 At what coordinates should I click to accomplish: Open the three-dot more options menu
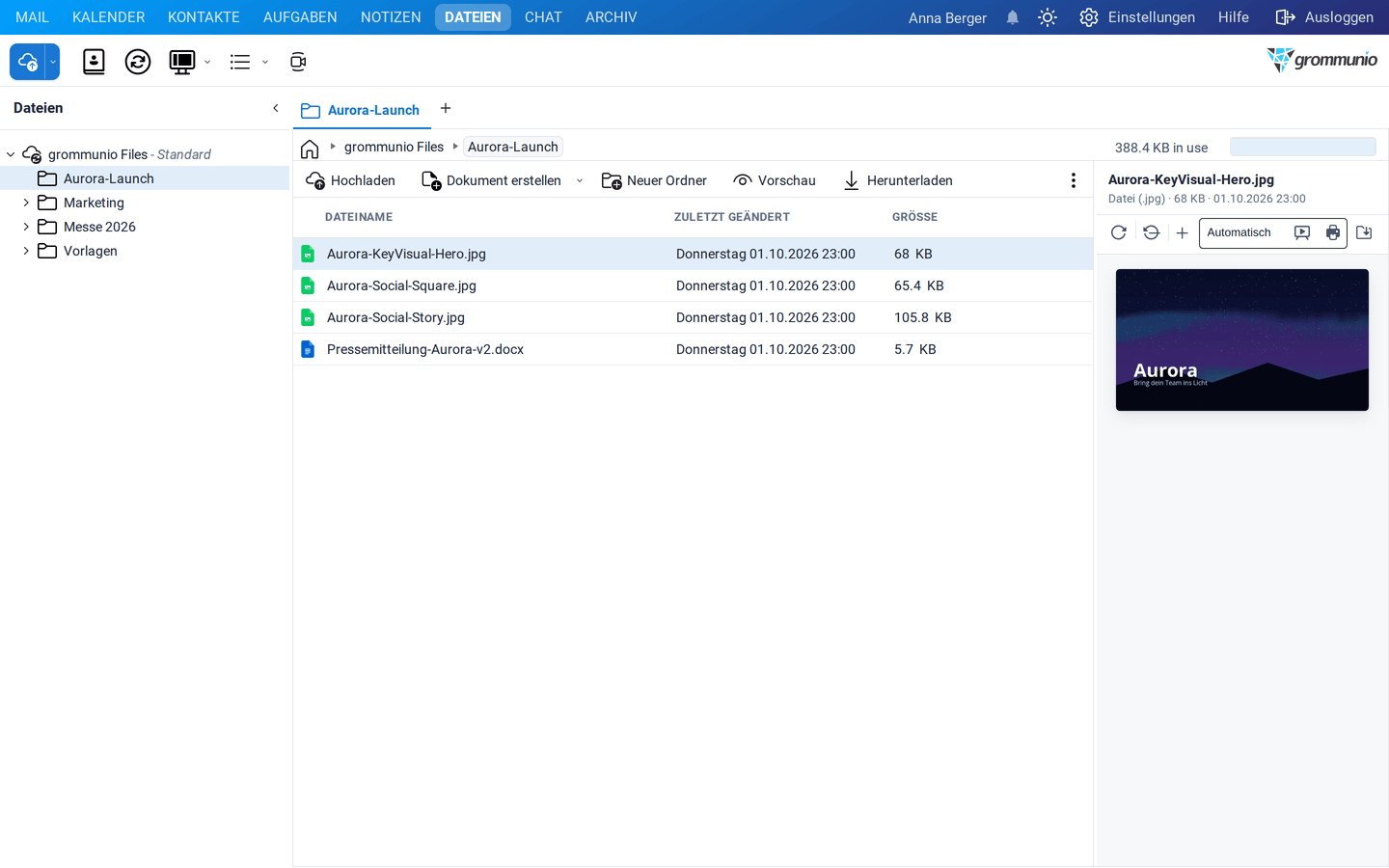[1074, 180]
